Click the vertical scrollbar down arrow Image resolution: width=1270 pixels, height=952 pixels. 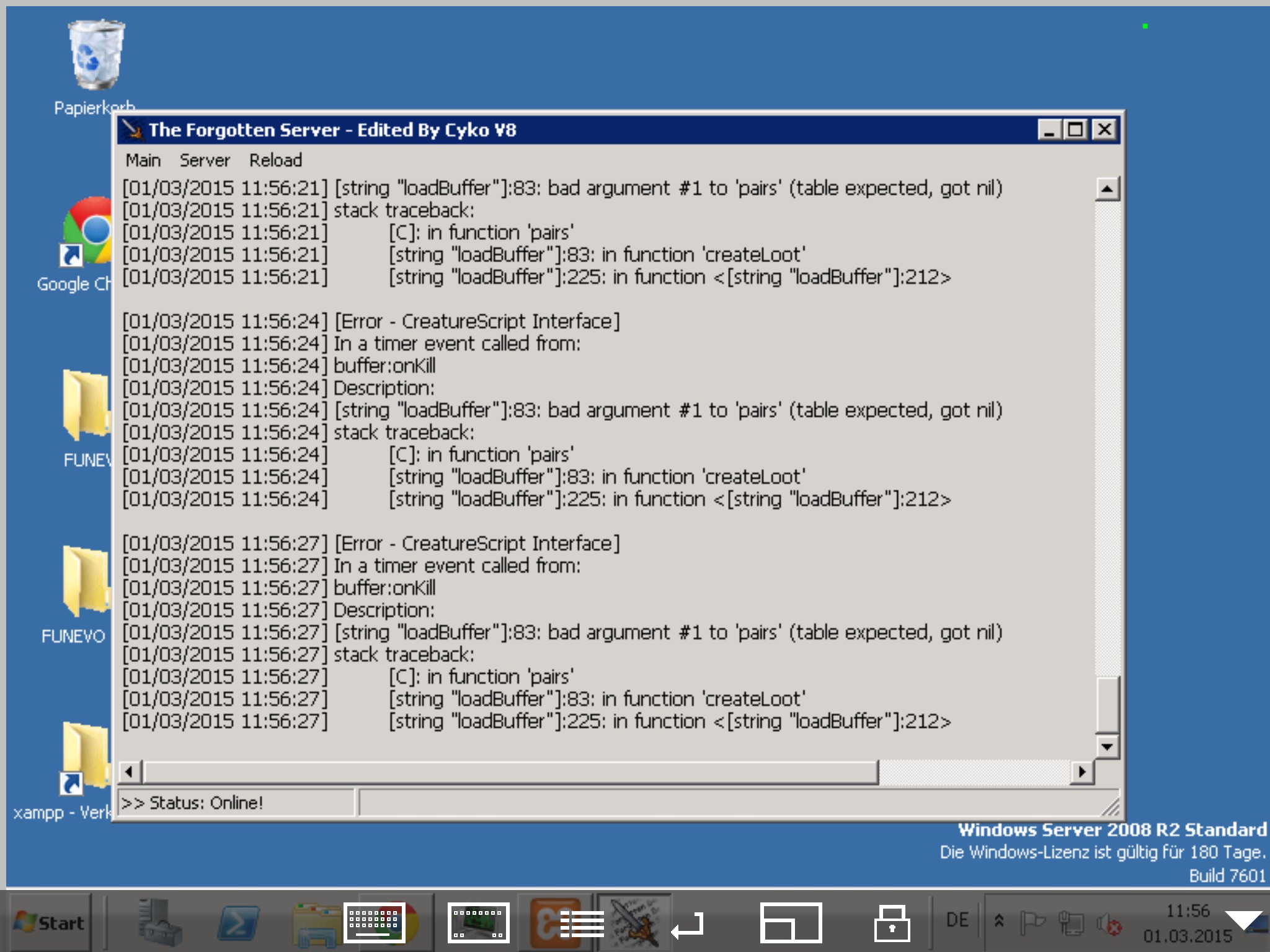[x=1108, y=746]
